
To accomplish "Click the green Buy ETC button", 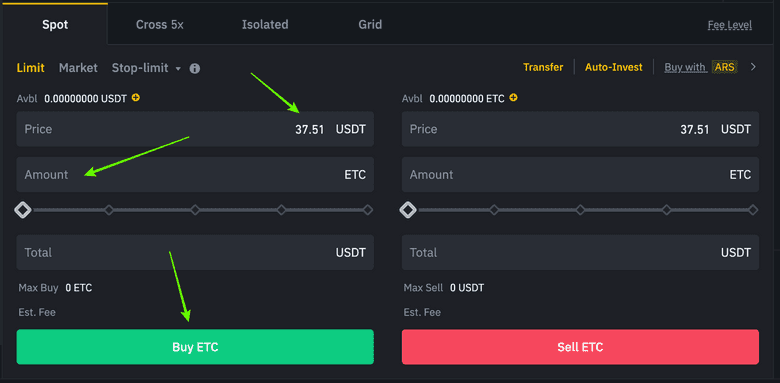I will [x=195, y=347].
